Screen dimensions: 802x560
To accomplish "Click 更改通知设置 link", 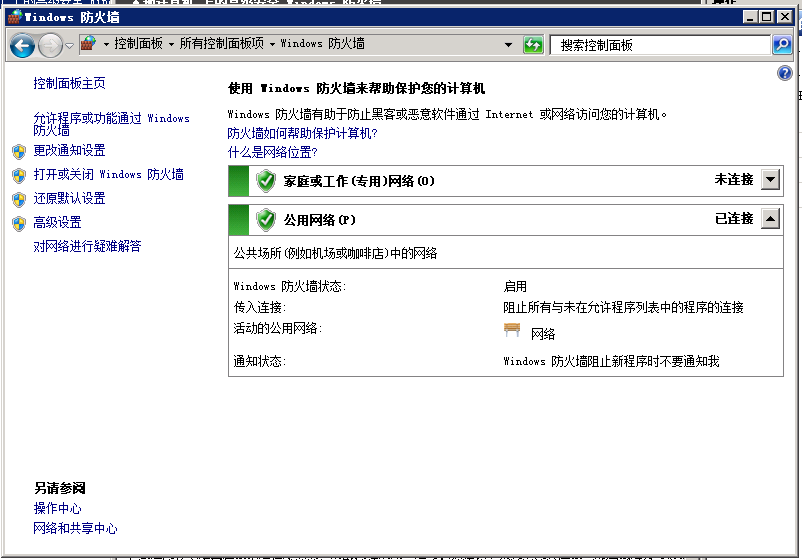I will (x=69, y=150).
